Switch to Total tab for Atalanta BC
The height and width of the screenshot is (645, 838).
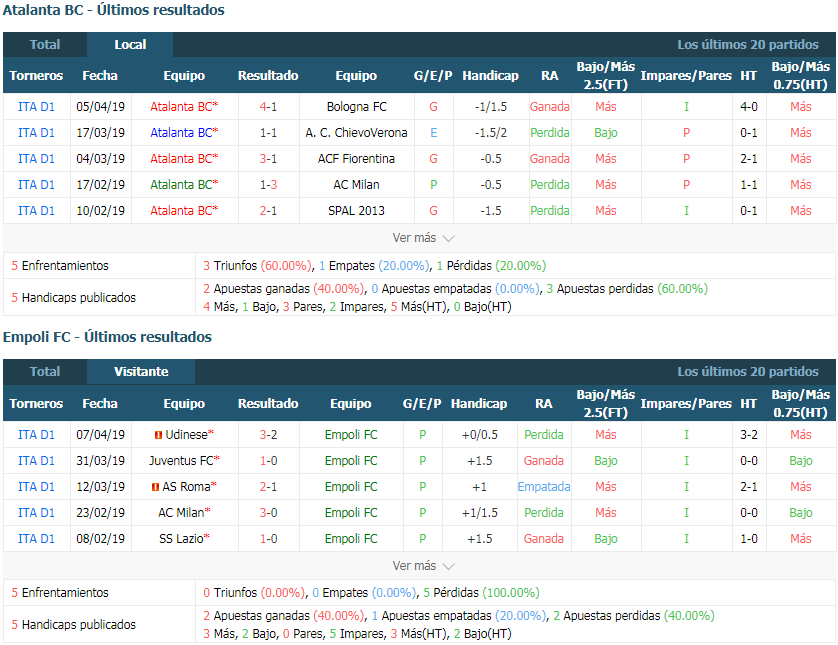tap(45, 44)
